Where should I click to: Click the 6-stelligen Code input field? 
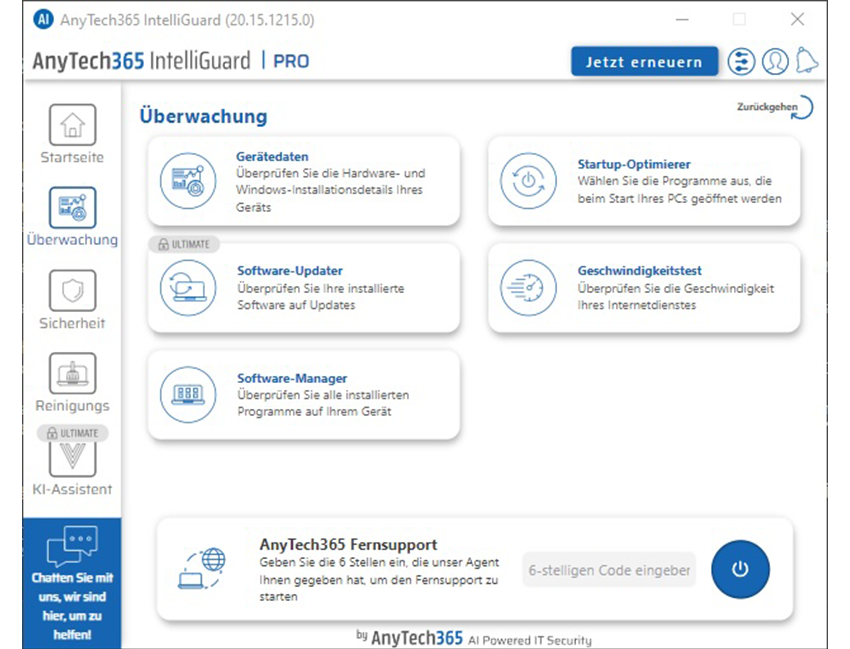pyautogui.click(x=608, y=570)
